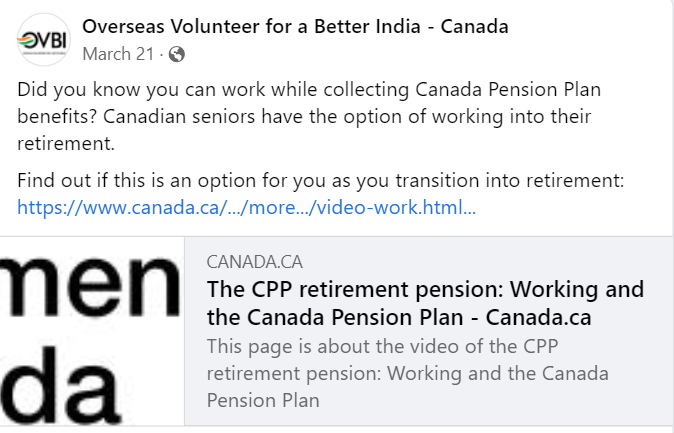Viewport: 674px width, 433px height.
Task: Click 'benefits? Canadian seniors' line of post
Action: click(304, 117)
